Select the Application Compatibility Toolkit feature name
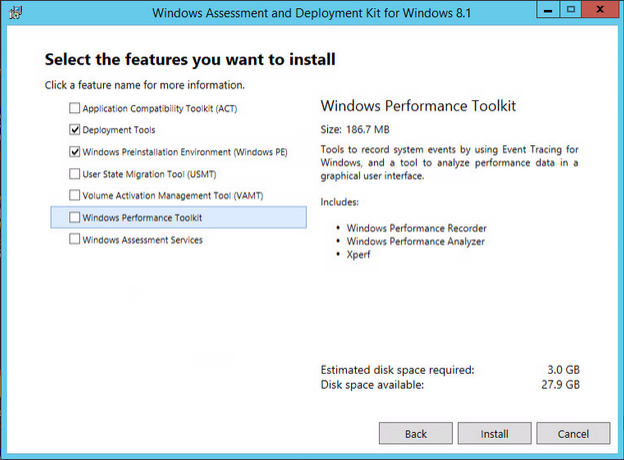Image resolution: width=624 pixels, height=460 pixels. (160, 108)
